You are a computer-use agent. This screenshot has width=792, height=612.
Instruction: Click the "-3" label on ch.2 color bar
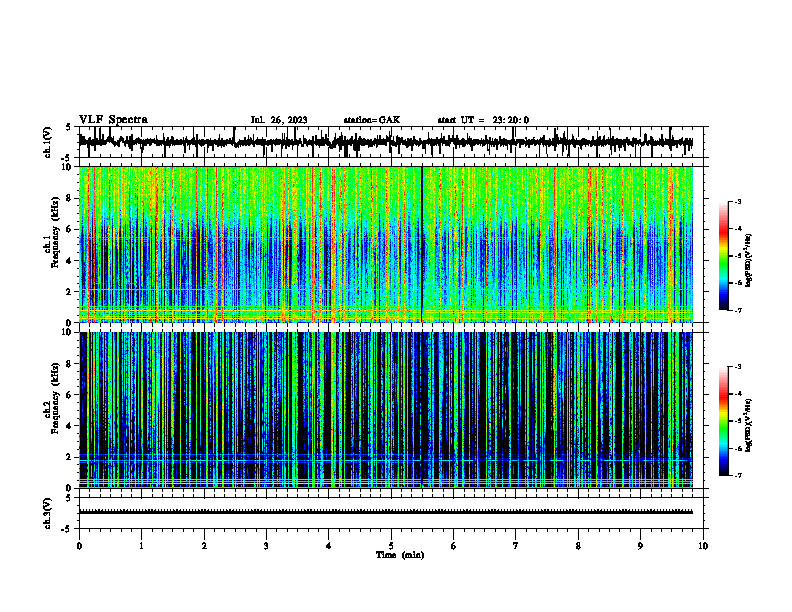click(x=737, y=367)
